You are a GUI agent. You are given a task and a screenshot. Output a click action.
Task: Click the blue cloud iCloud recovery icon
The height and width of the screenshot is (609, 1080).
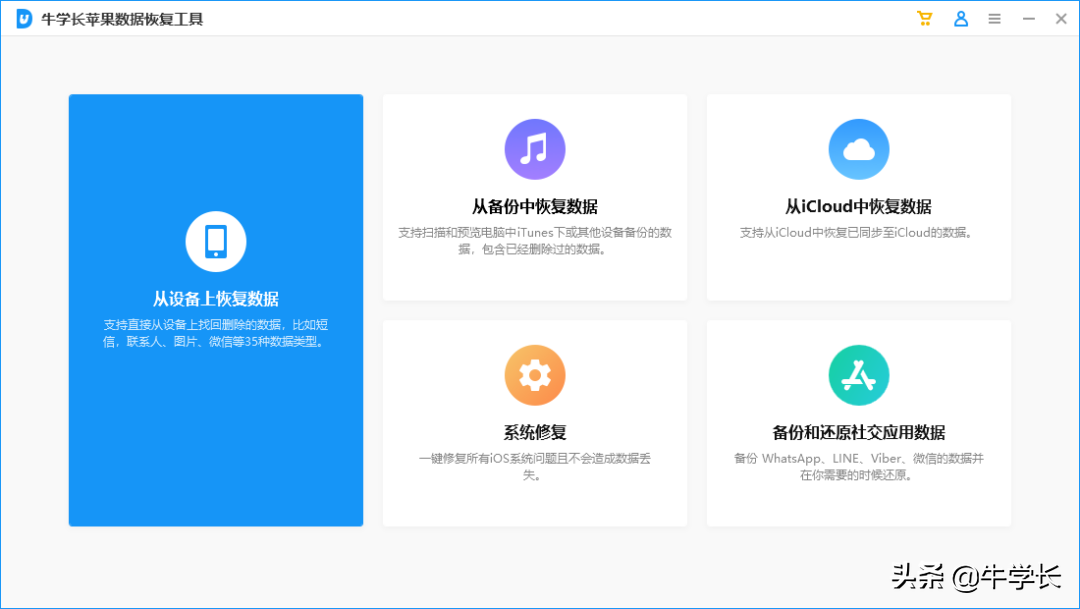858,148
